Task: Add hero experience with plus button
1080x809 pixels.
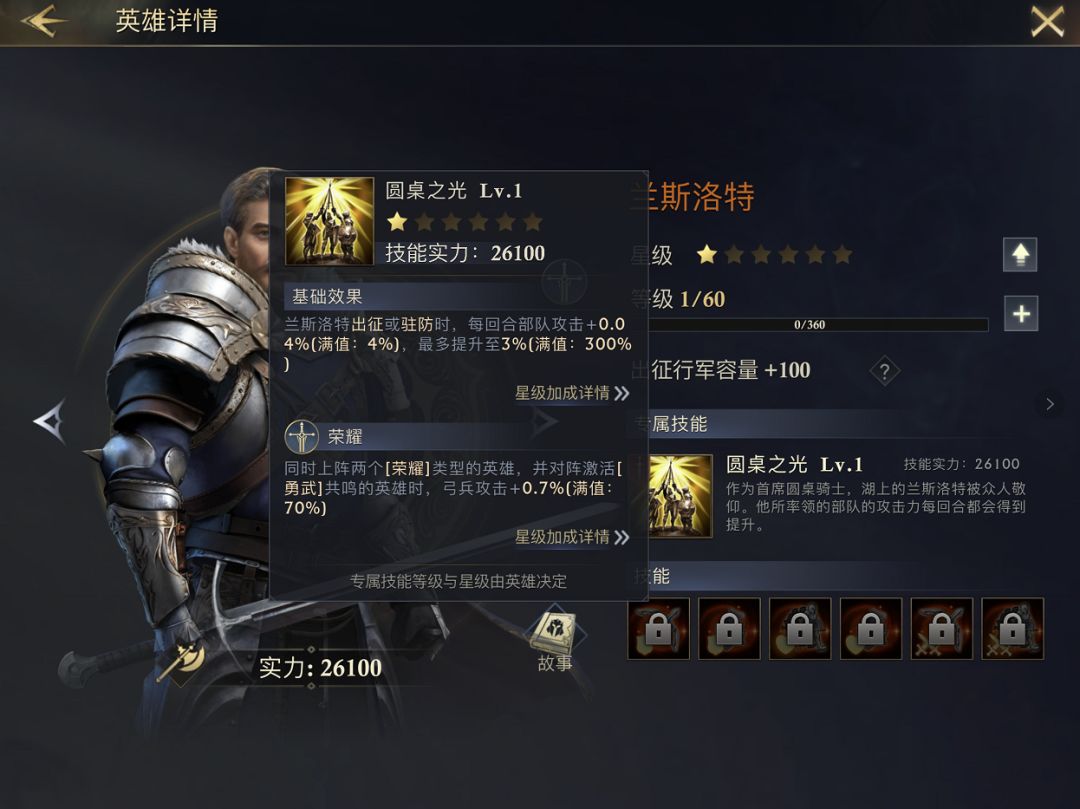Action: tap(1021, 314)
